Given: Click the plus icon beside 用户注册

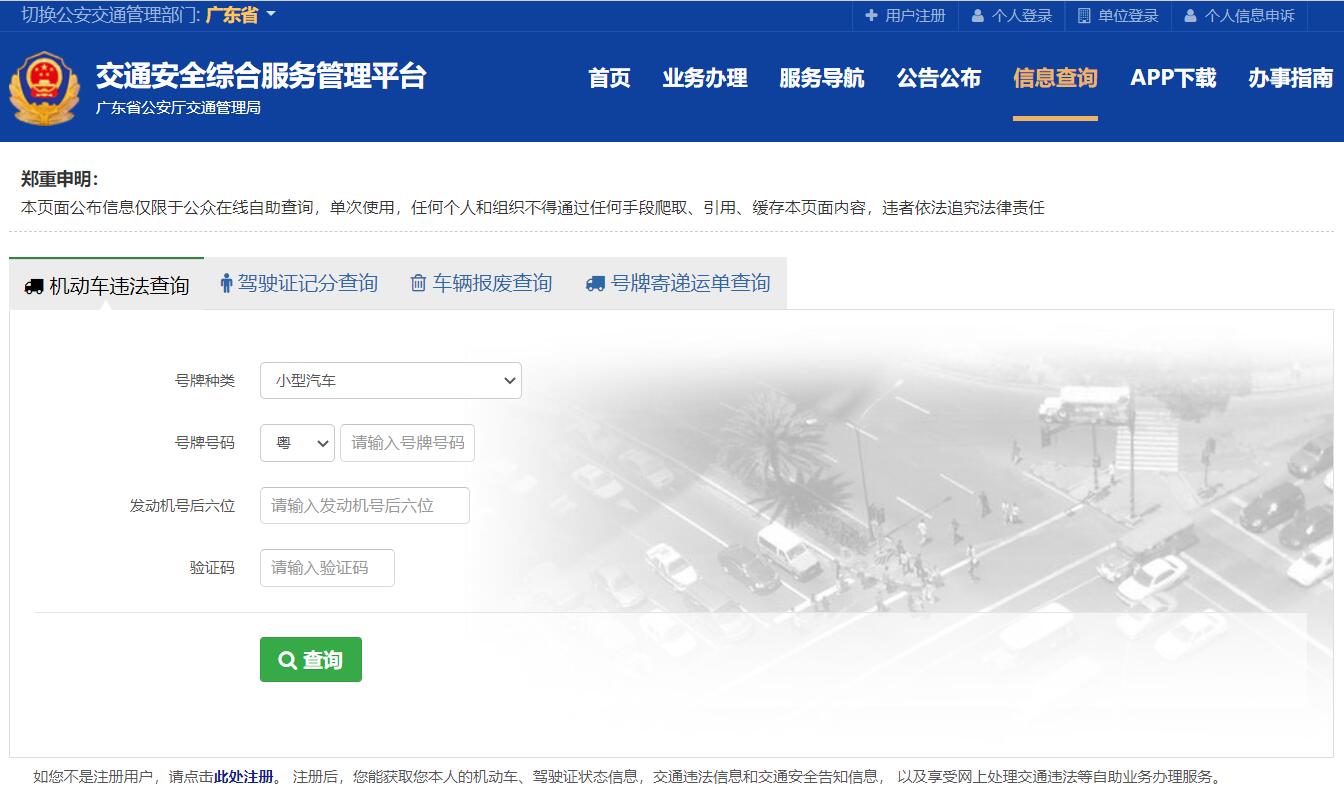Looking at the screenshot, I should (x=871, y=16).
